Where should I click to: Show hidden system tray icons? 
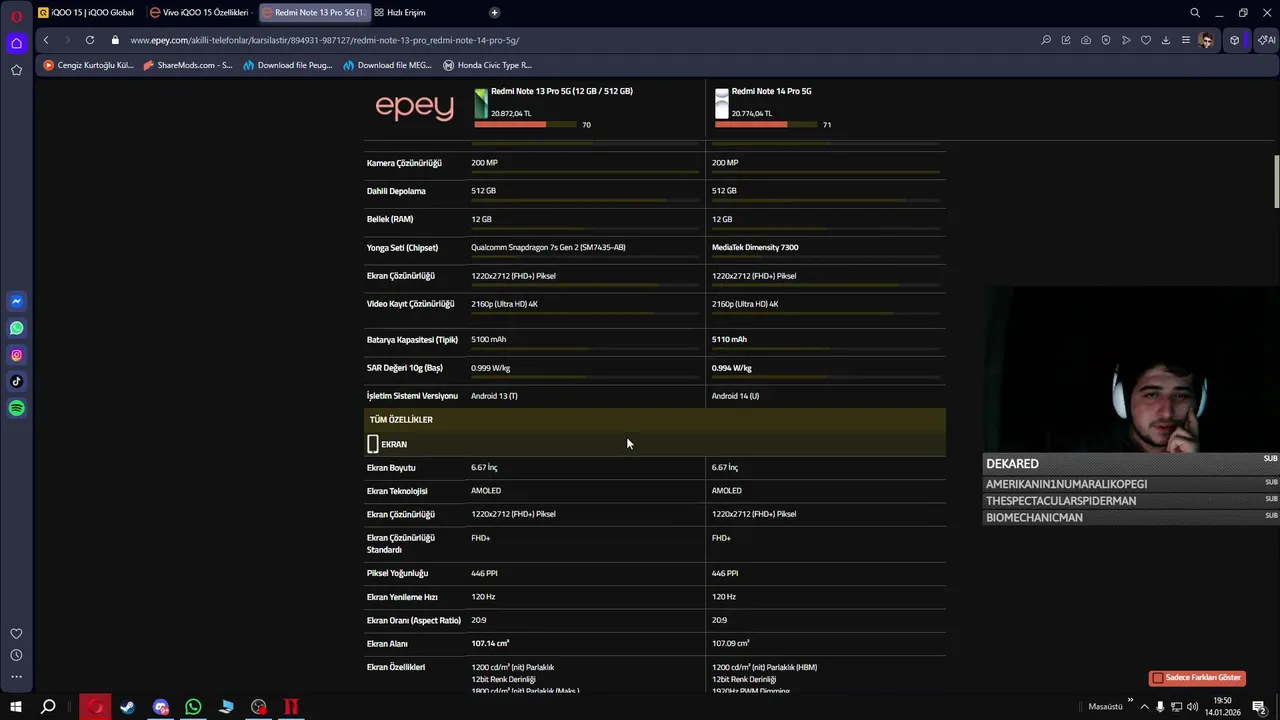(1144, 707)
